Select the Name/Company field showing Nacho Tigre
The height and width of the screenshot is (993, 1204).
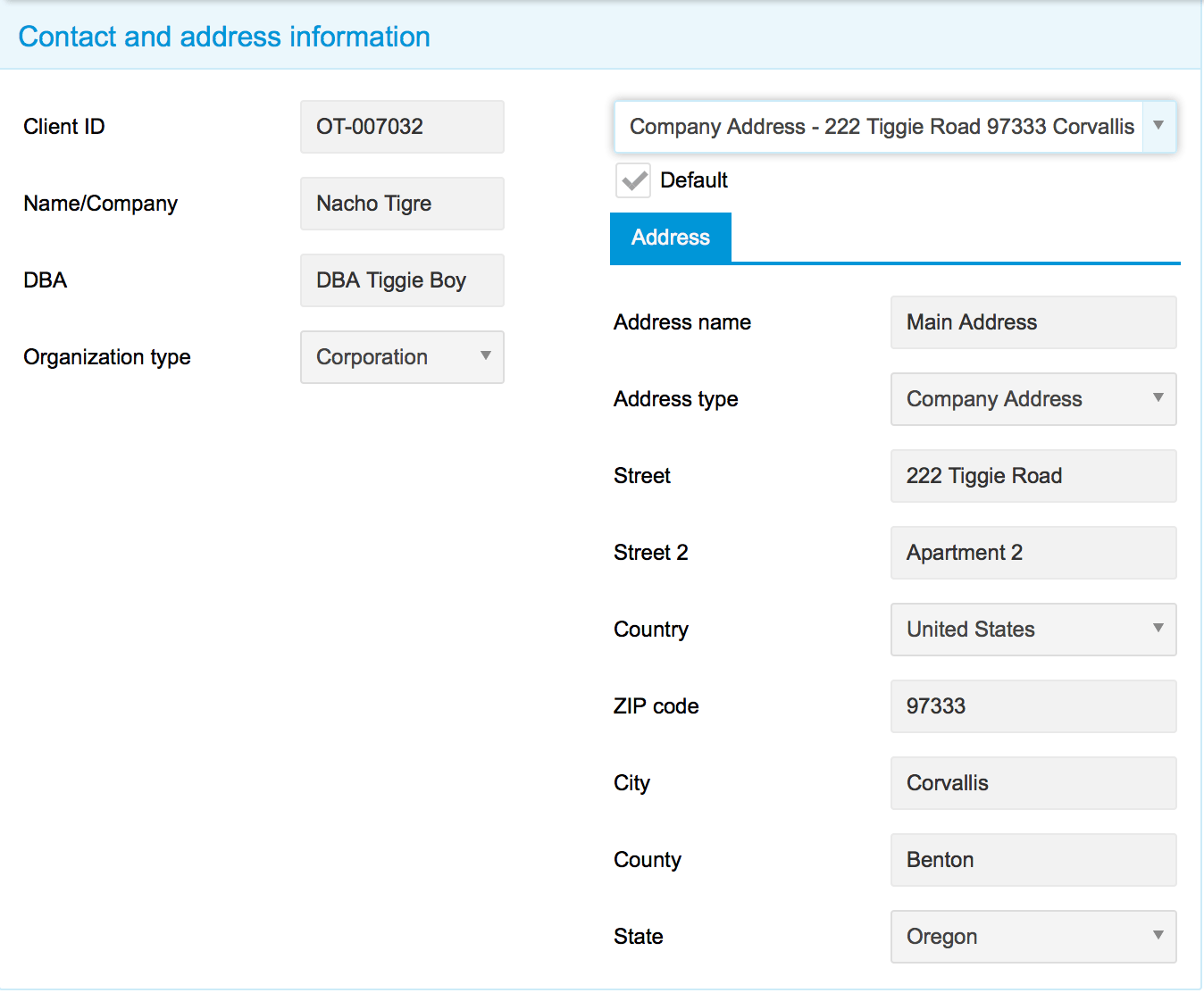point(401,204)
